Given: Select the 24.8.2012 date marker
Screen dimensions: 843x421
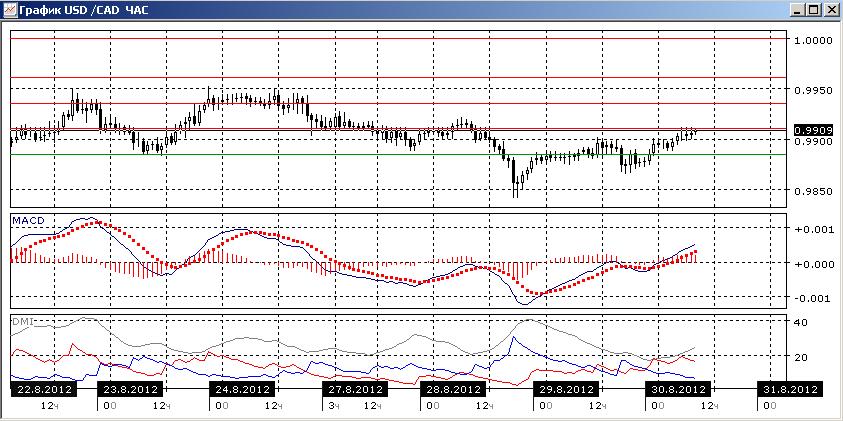Looking at the screenshot, I should (x=242, y=389).
